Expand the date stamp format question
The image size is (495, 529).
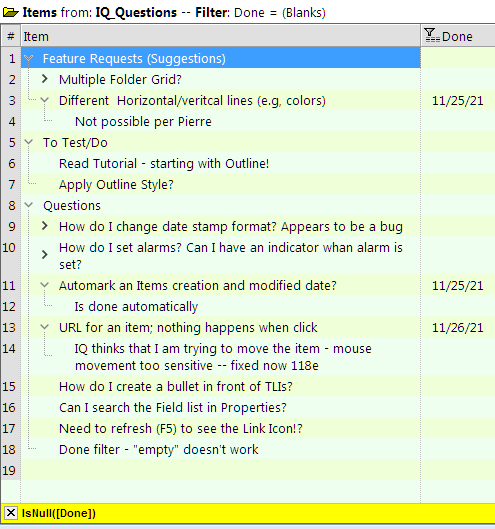point(45,226)
